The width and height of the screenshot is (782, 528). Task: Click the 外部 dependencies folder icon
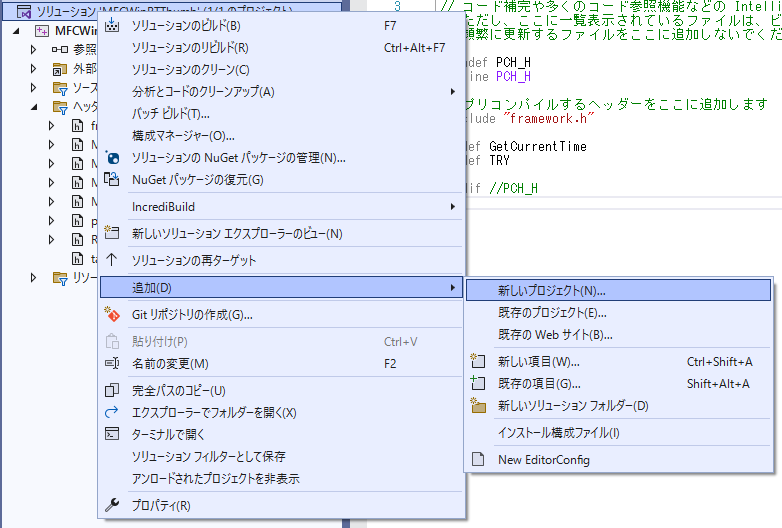60,69
